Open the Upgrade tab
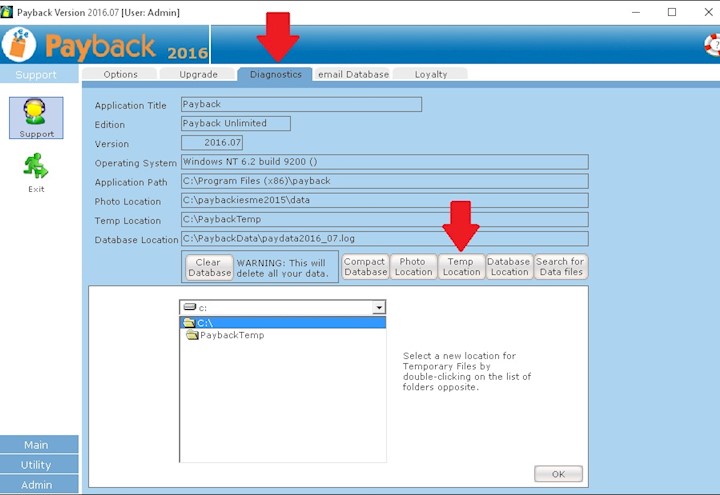This screenshot has height=495, width=720. pos(198,74)
